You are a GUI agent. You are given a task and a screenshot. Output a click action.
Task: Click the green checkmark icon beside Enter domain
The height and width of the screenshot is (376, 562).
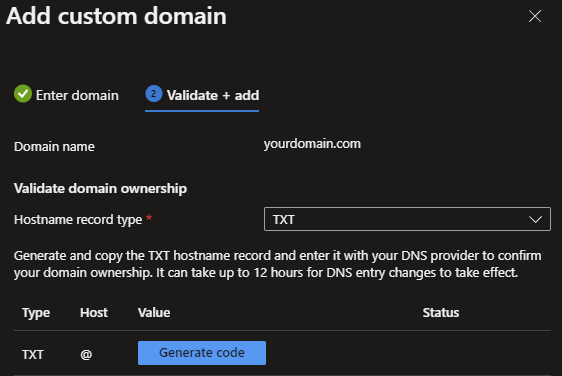(23, 94)
